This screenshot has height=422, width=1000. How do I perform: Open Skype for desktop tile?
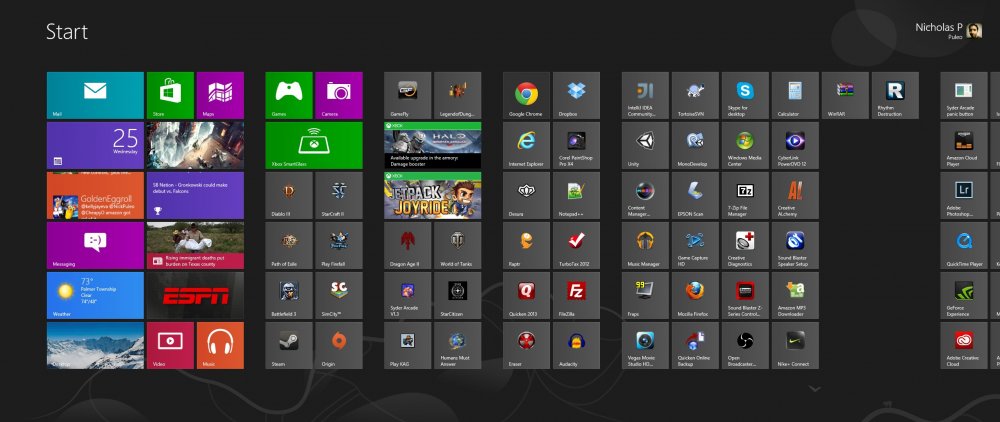[745, 95]
